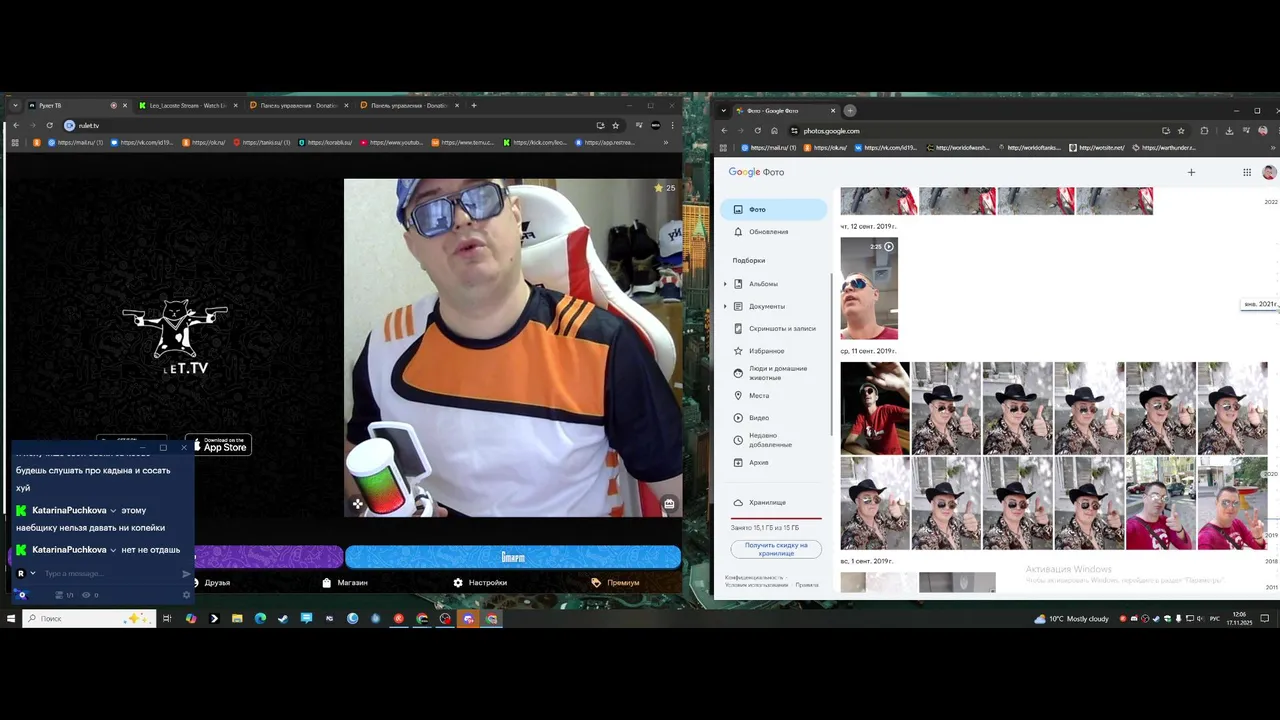Focus the Type a message chat field
The height and width of the screenshot is (720, 1280).
click(110, 574)
